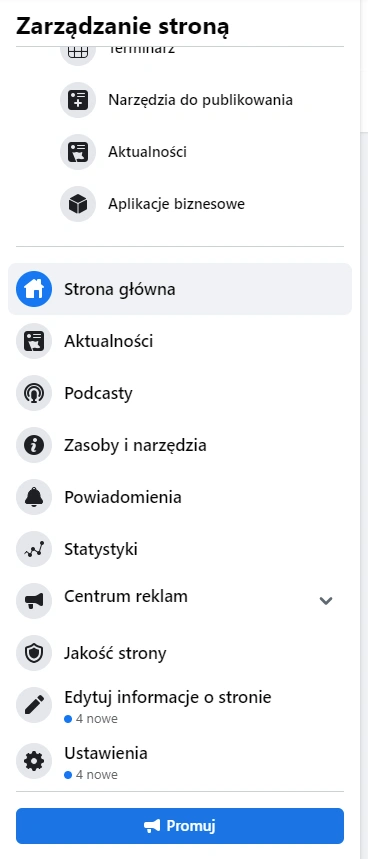Click the Zasoby i narzędzia info icon

[x=34, y=445]
